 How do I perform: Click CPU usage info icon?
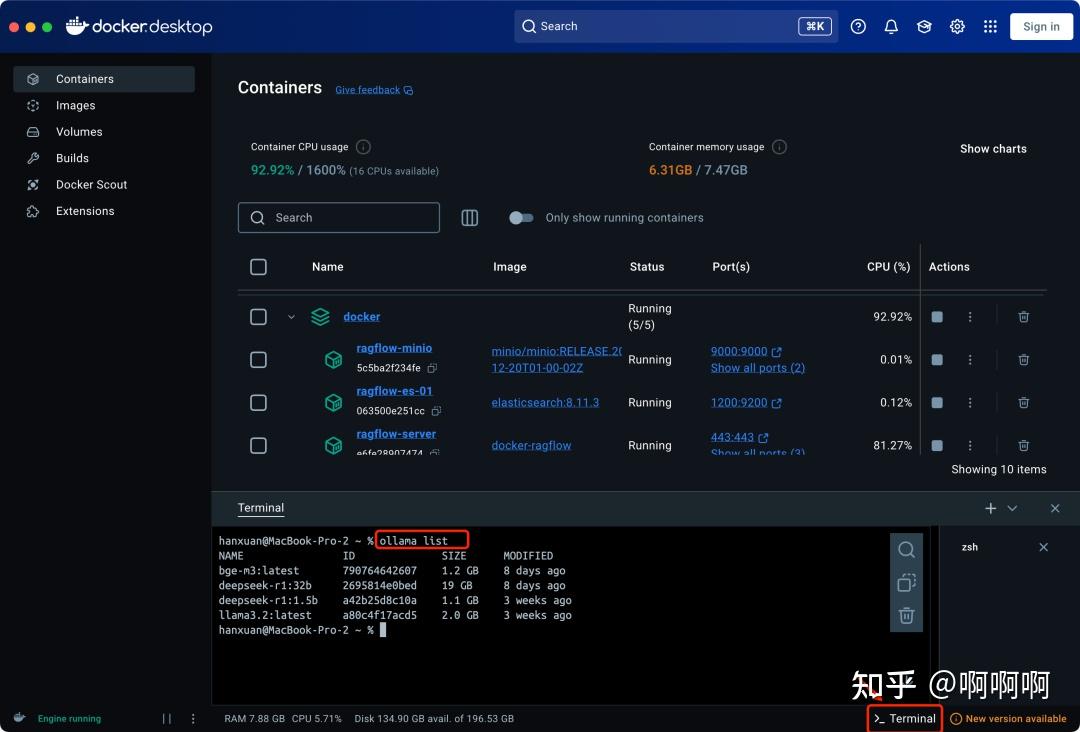tap(363, 147)
